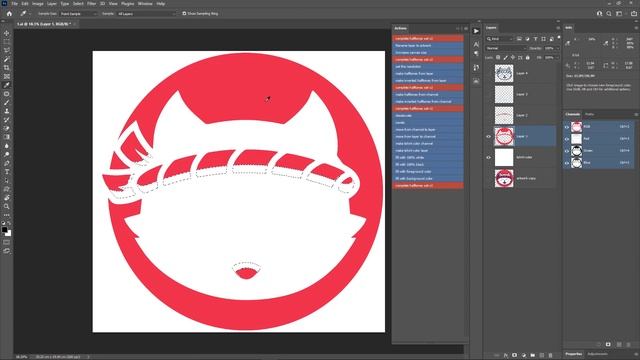Run action 'make halftones from layer'
This screenshot has width=640, height=360.
(x=428, y=73)
